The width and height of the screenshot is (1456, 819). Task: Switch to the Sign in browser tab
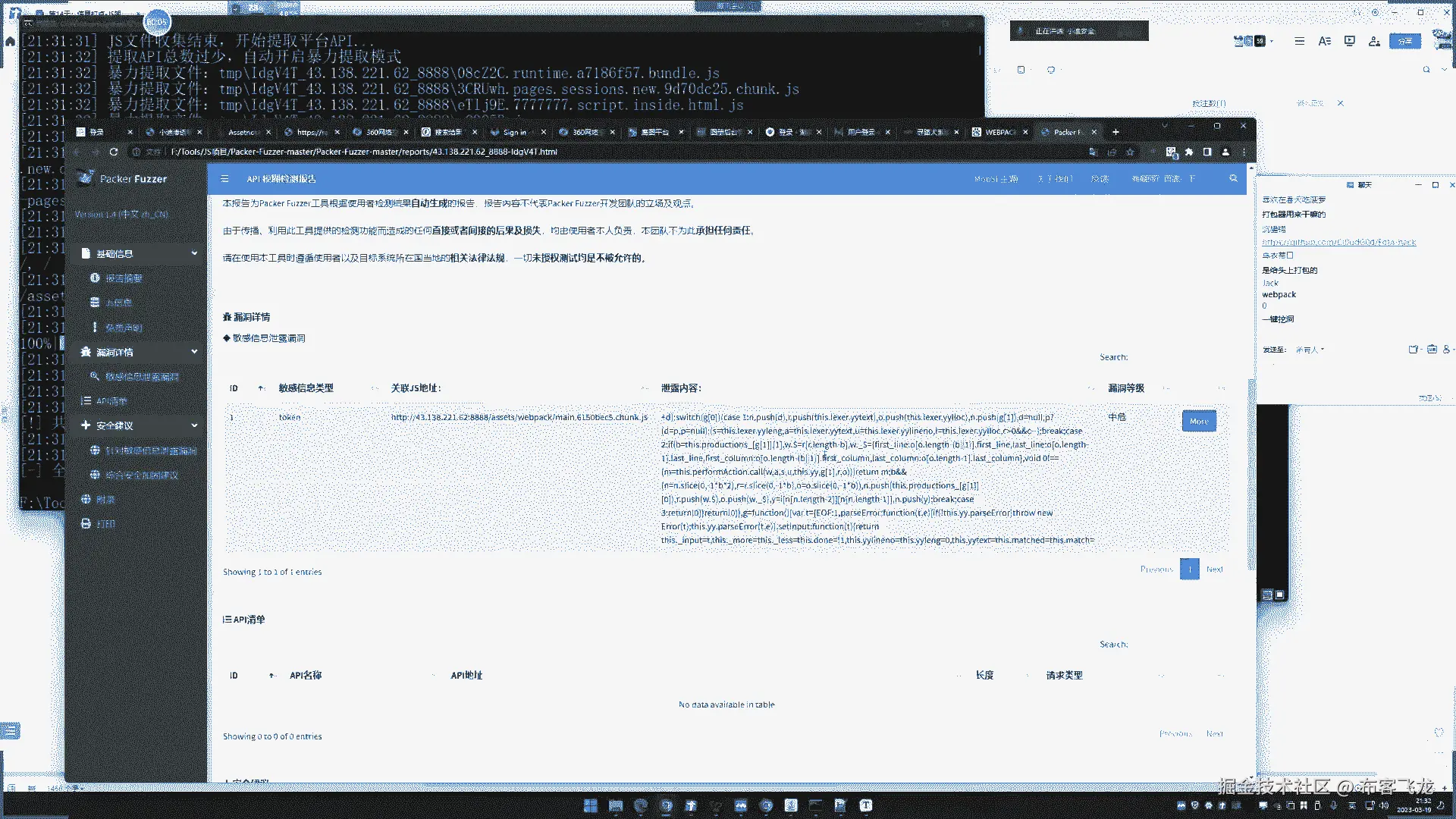pos(513,132)
